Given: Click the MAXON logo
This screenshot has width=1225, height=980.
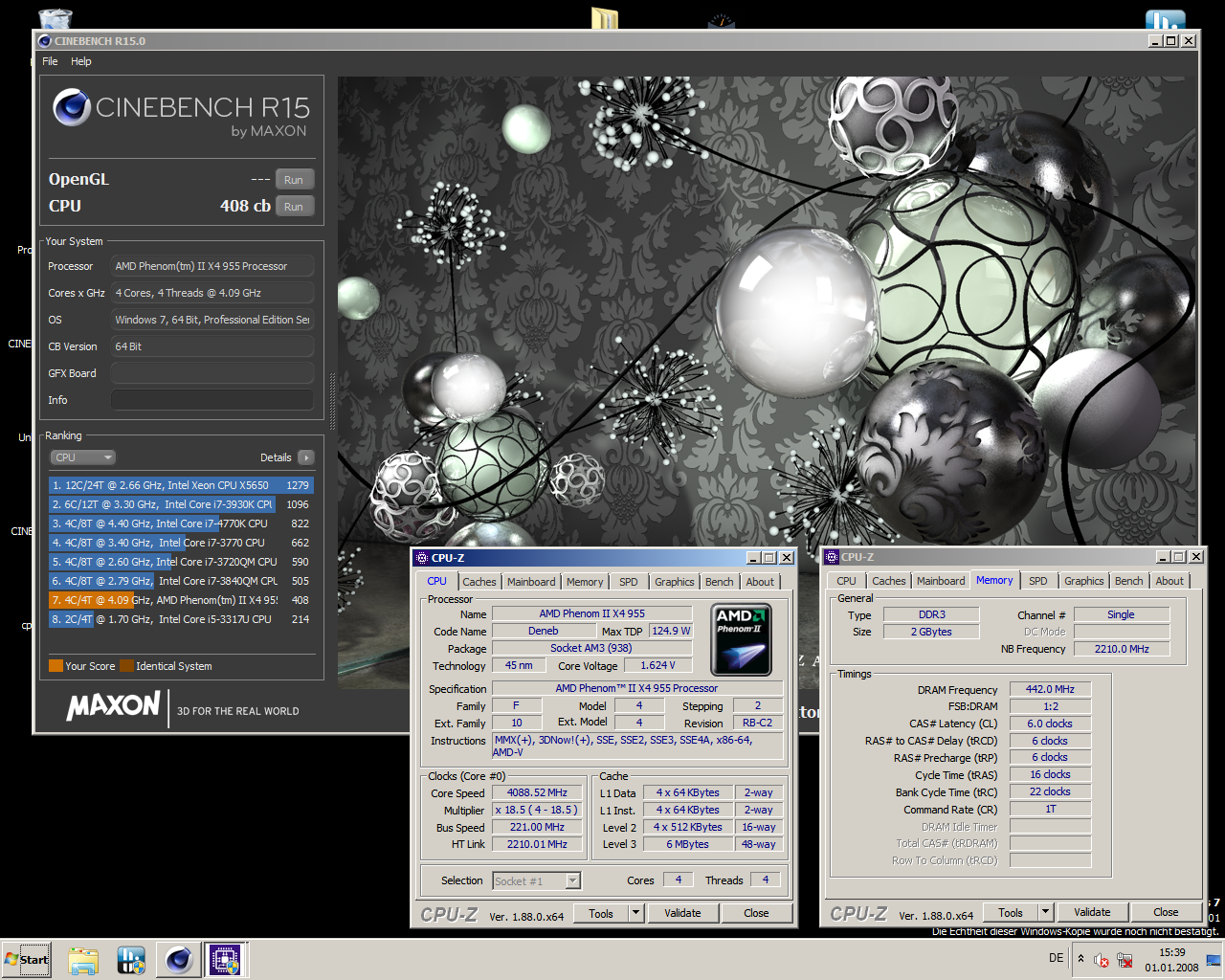Looking at the screenshot, I should tap(113, 706).
